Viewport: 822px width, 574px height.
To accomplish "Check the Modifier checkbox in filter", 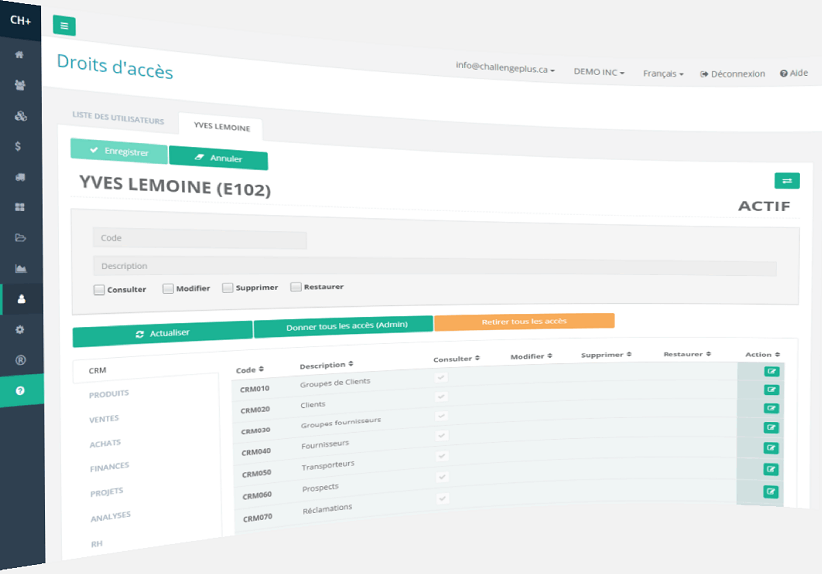I will [168, 289].
